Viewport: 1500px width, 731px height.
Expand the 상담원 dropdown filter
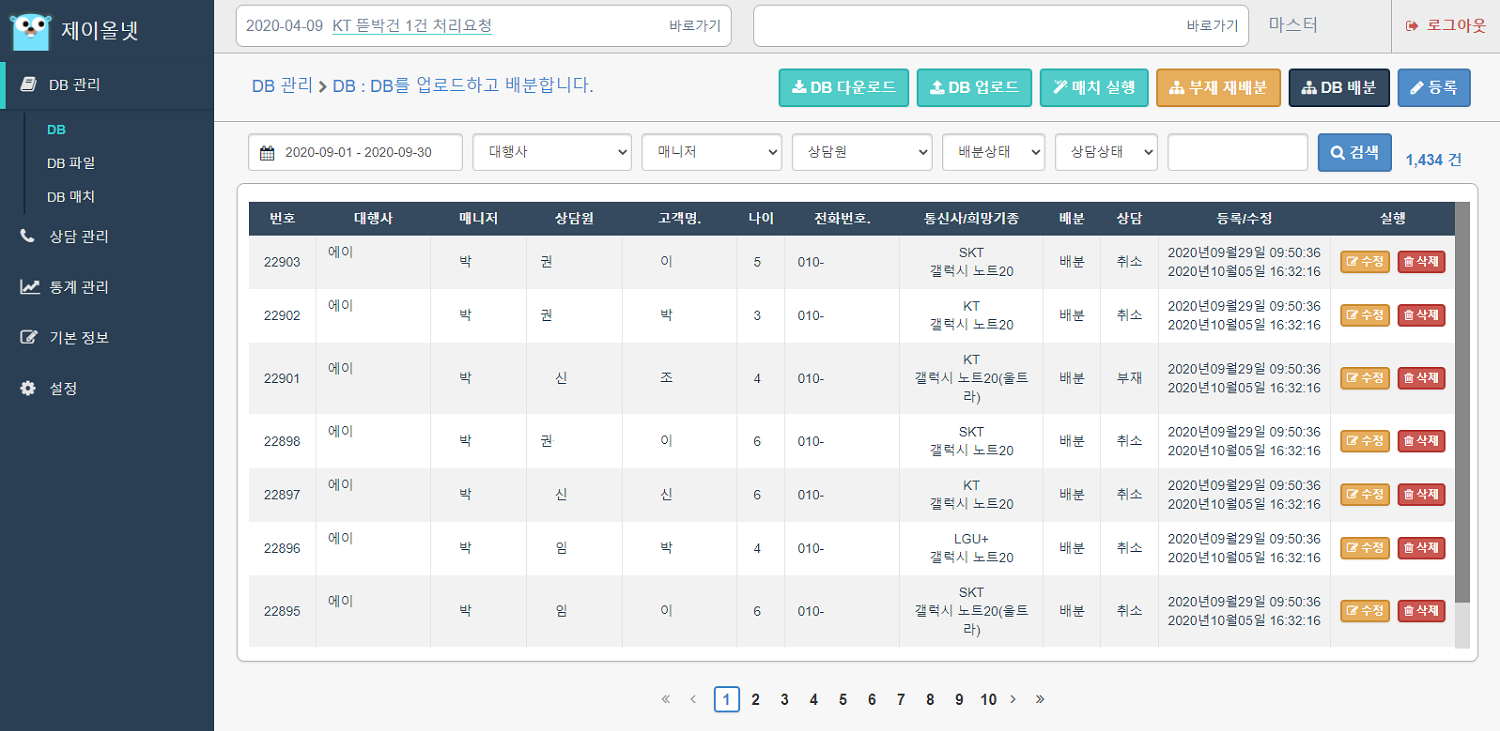(x=862, y=152)
